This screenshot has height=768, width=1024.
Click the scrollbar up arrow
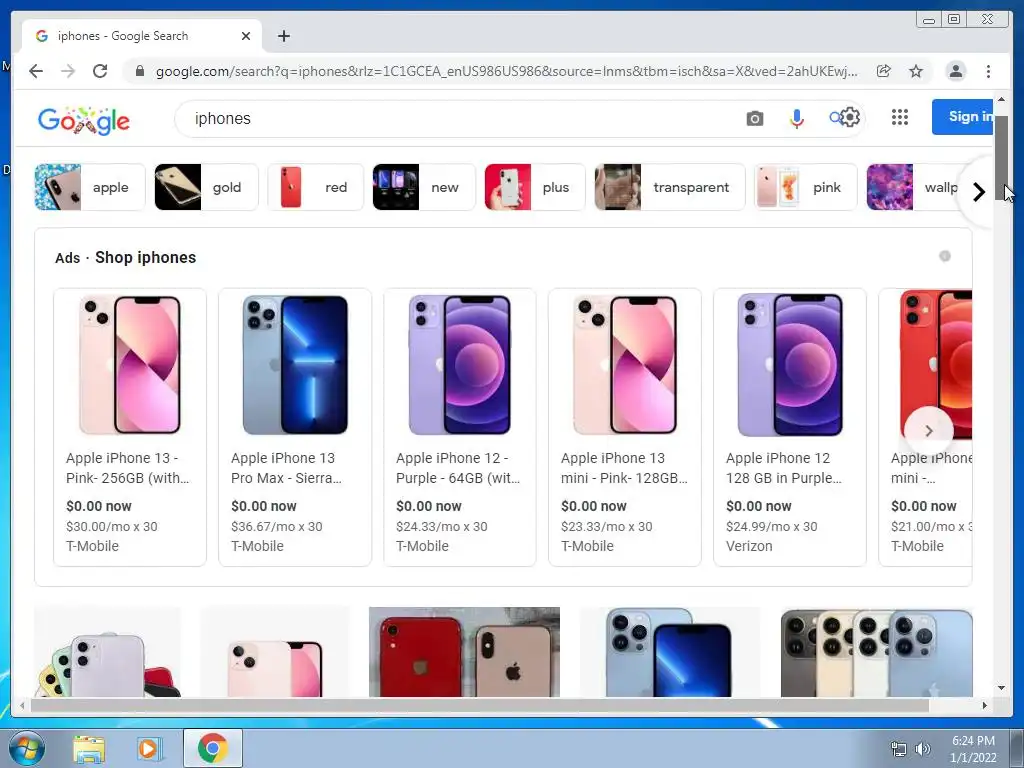[1001, 100]
